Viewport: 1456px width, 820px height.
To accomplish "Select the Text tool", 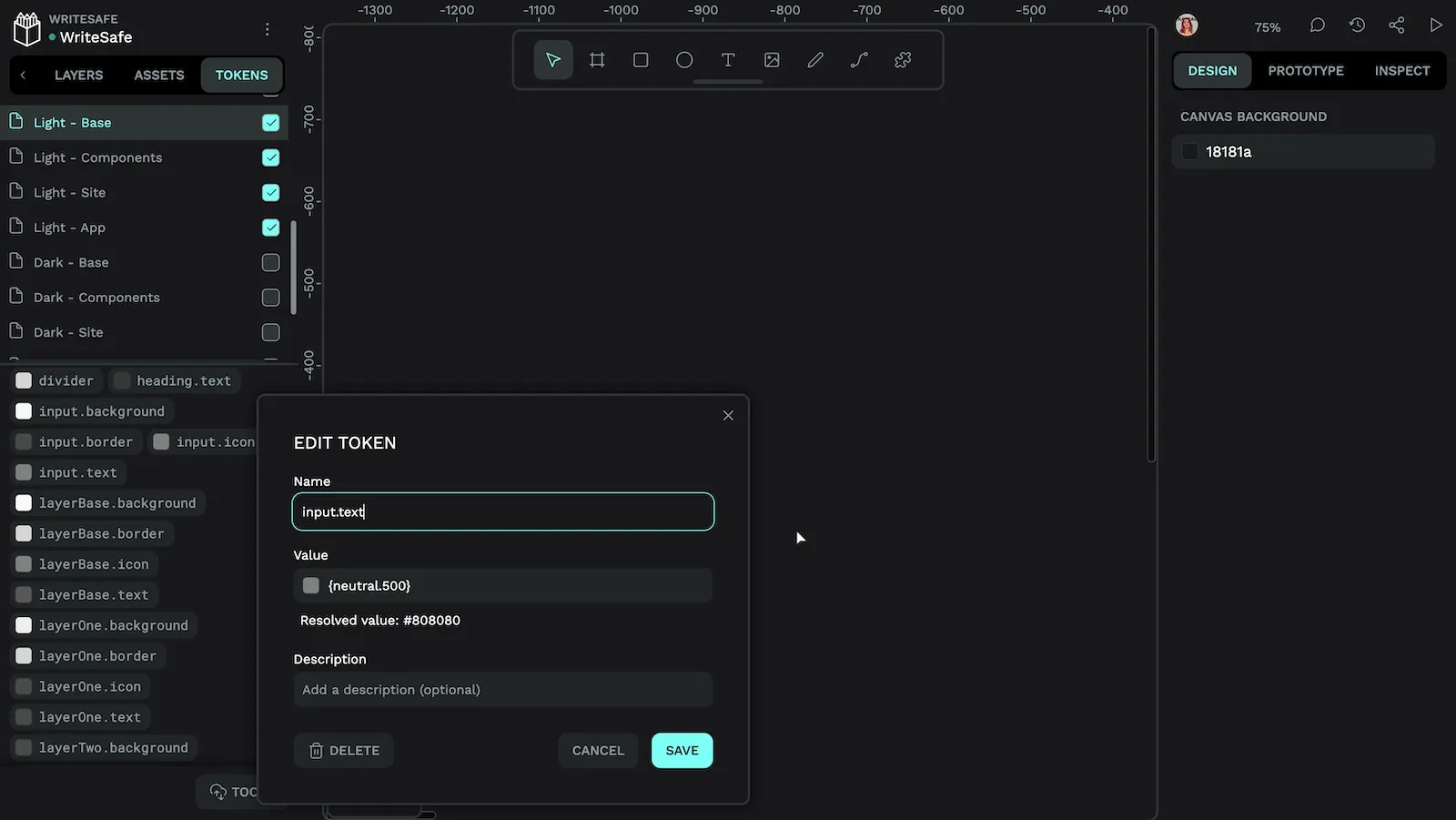I will (728, 60).
